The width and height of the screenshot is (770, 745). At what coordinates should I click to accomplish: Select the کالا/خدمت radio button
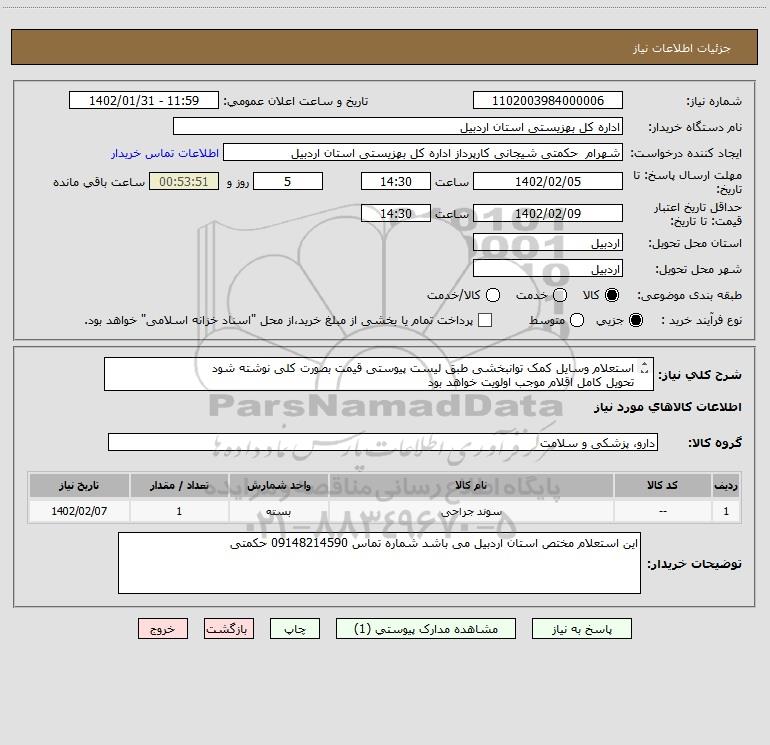(x=493, y=295)
